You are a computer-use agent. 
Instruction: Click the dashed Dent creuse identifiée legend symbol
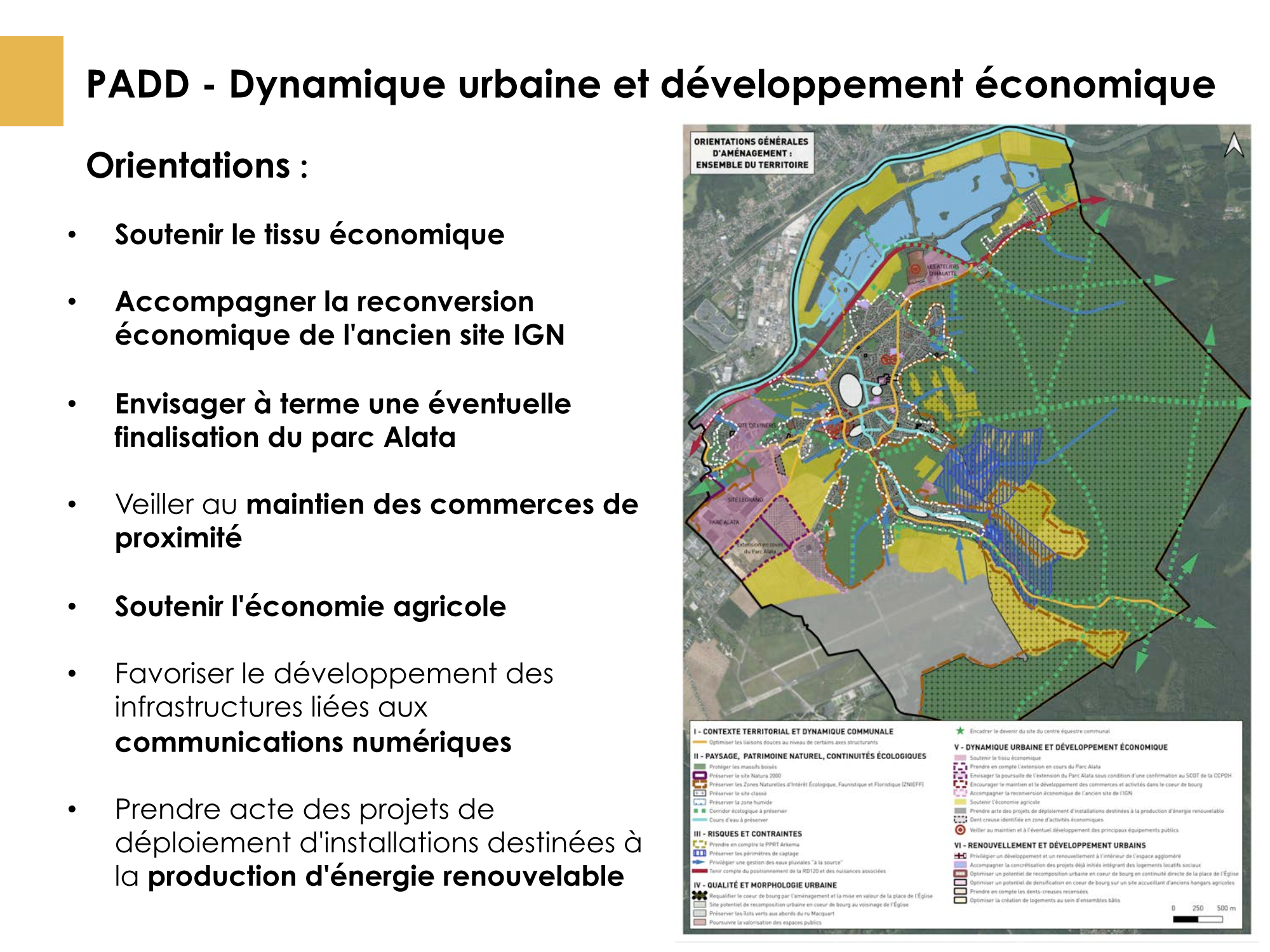(x=960, y=819)
